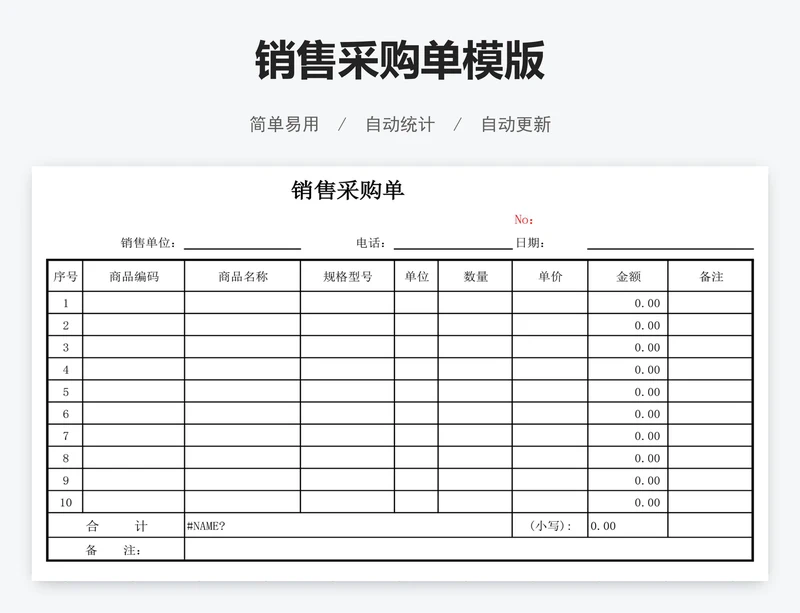Click the 自动更新 subtitle text
This screenshot has width=800, height=613.
pos(516,124)
